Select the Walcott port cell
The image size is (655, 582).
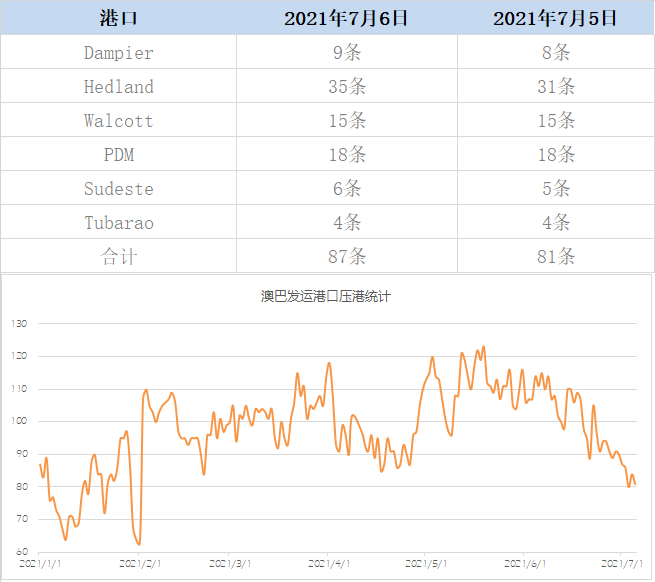(118, 120)
